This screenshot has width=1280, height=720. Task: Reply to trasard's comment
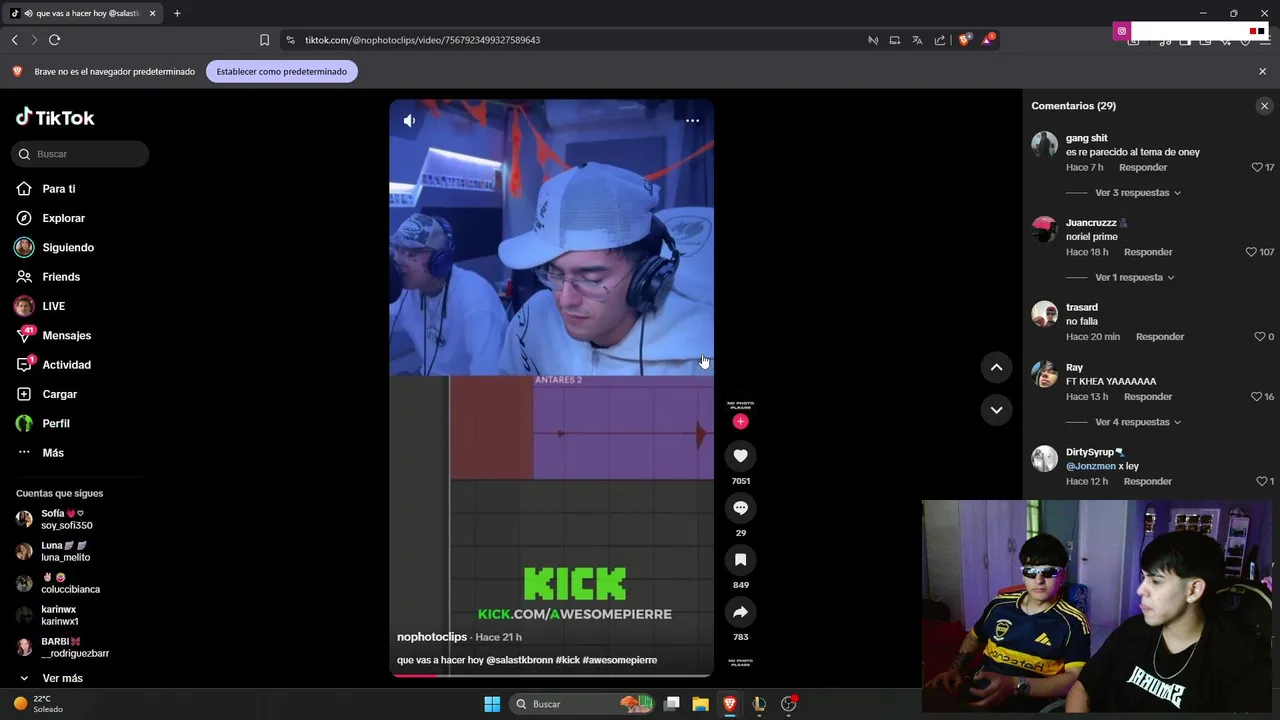(x=1160, y=337)
